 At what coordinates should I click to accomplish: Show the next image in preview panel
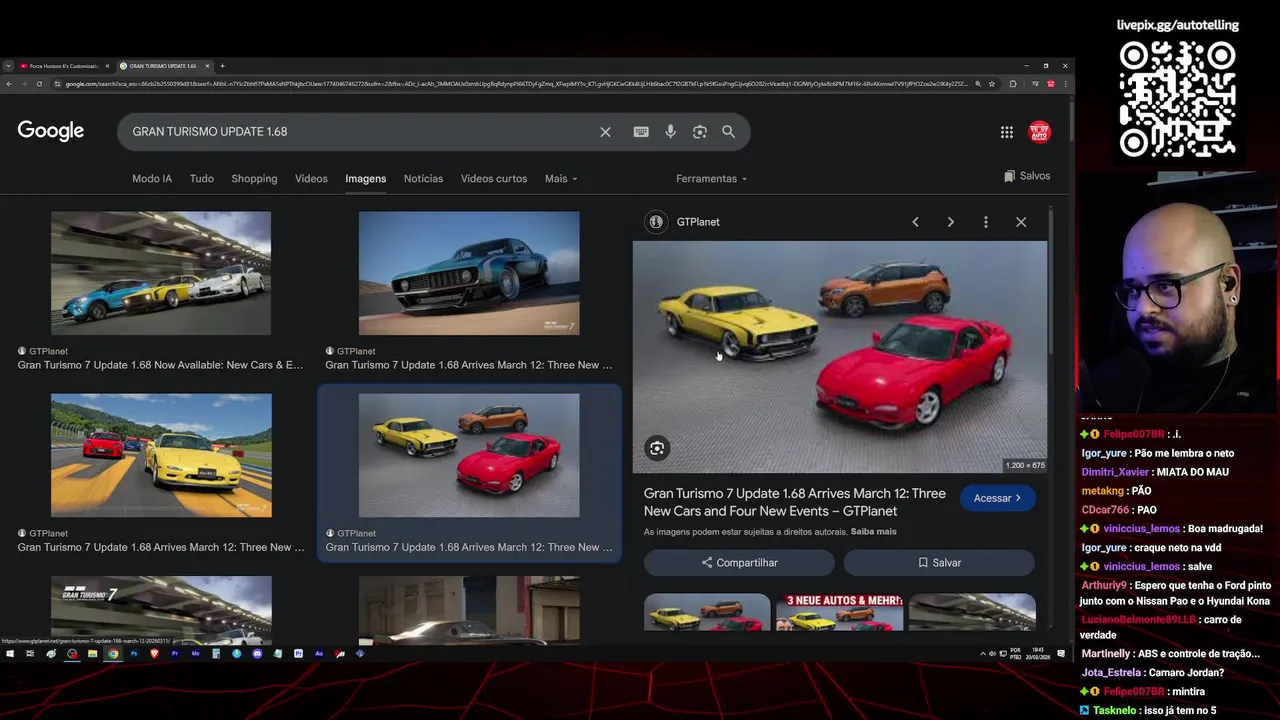click(950, 222)
